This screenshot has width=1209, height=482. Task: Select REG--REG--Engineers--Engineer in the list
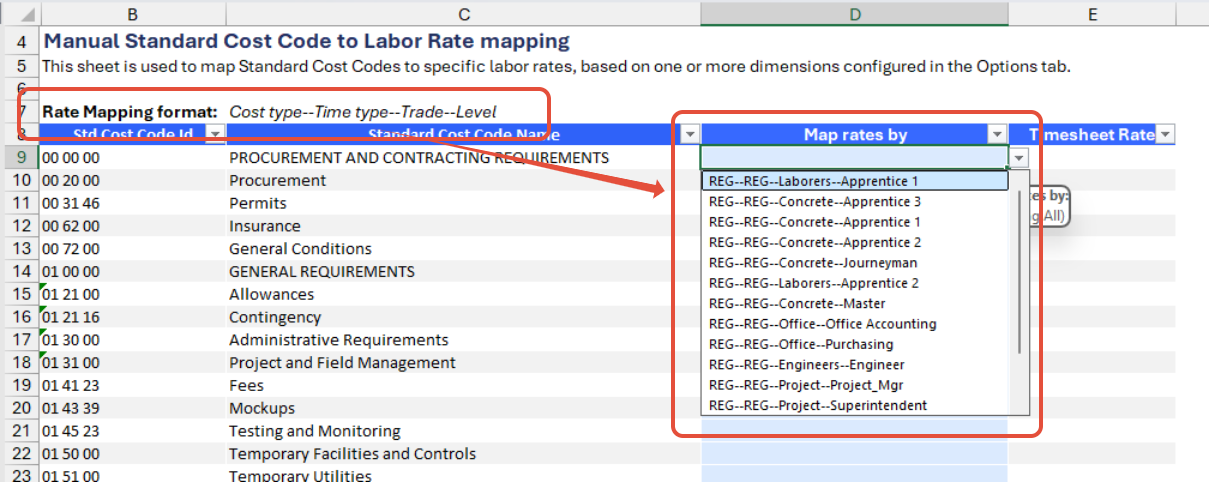(806, 365)
